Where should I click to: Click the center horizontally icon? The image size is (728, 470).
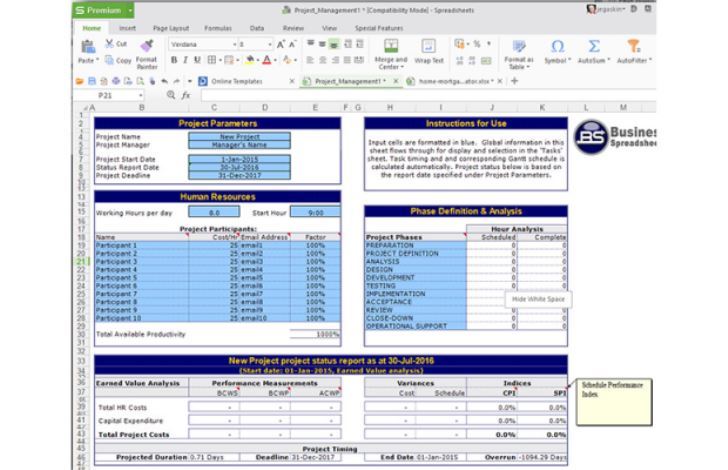point(322,60)
